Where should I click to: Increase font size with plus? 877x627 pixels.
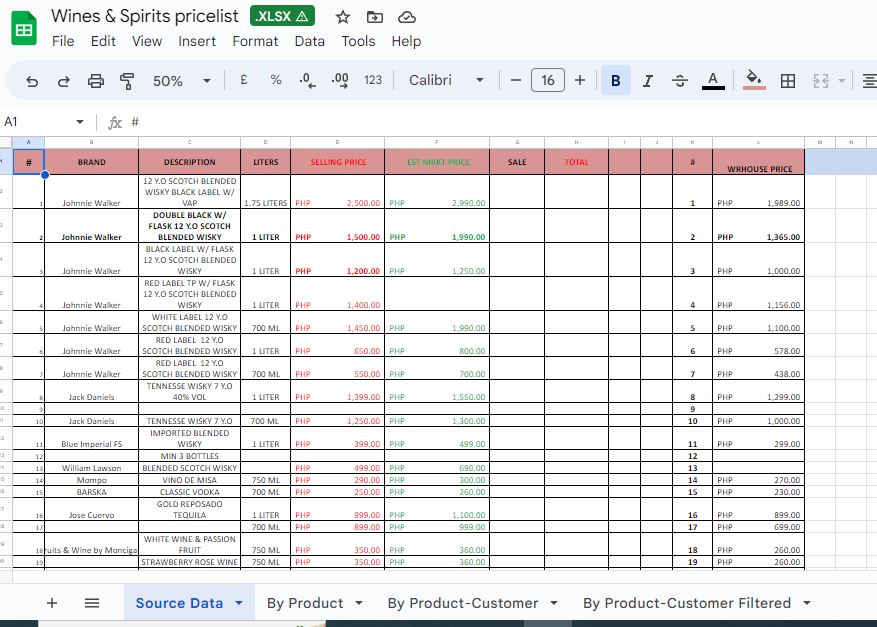click(580, 81)
